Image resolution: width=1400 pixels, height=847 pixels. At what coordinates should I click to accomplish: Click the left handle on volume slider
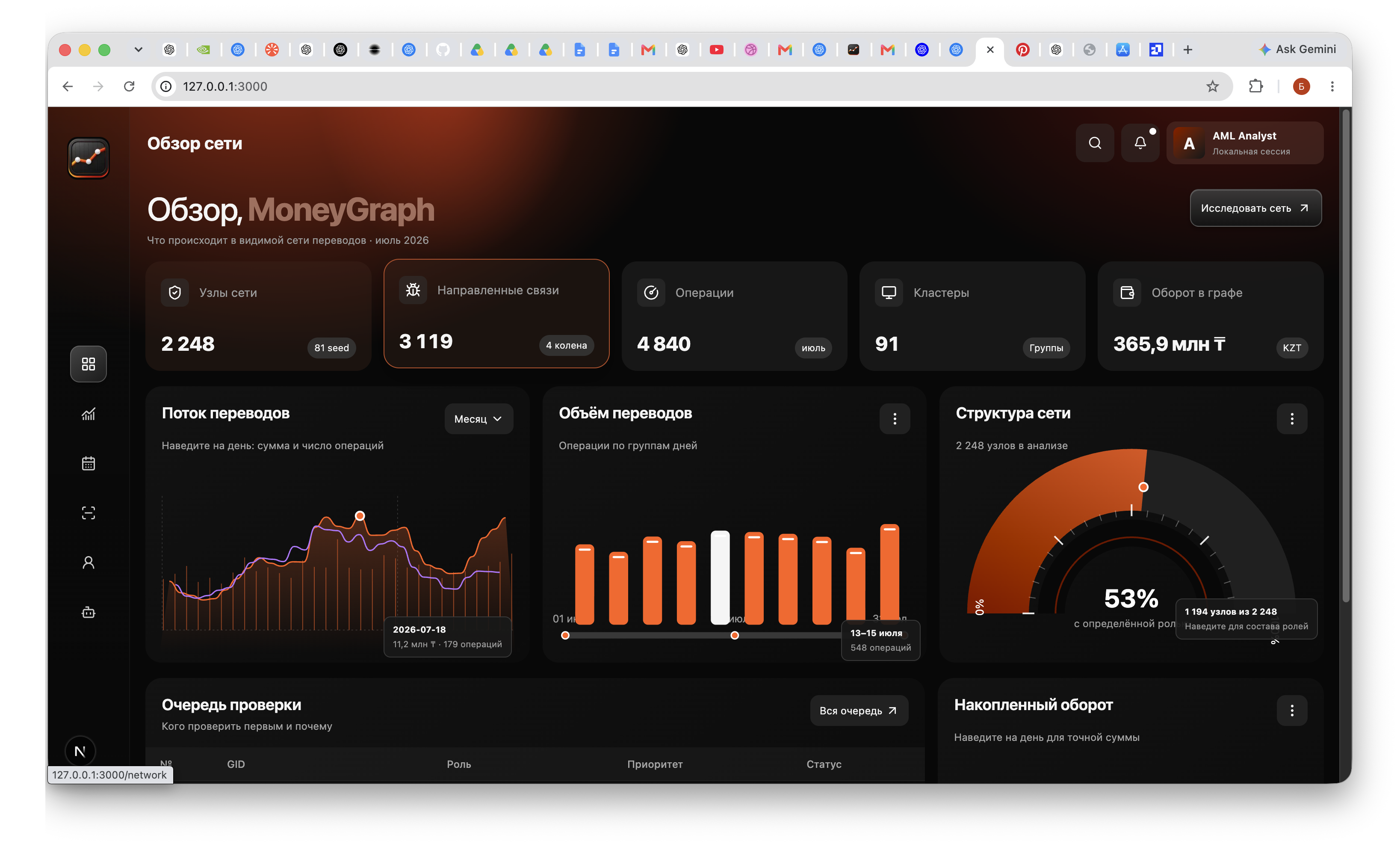tap(565, 636)
